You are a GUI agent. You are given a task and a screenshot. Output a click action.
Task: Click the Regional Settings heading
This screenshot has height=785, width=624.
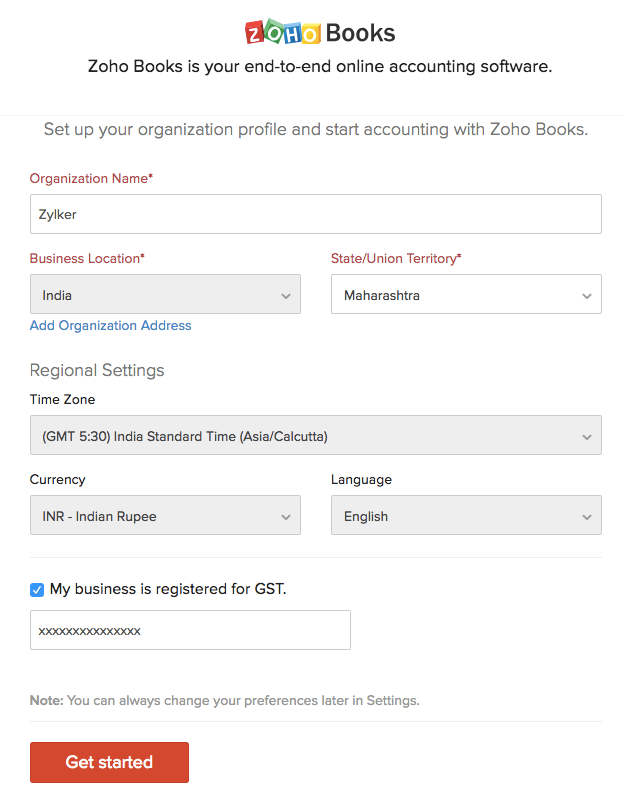[x=97, y=370]
